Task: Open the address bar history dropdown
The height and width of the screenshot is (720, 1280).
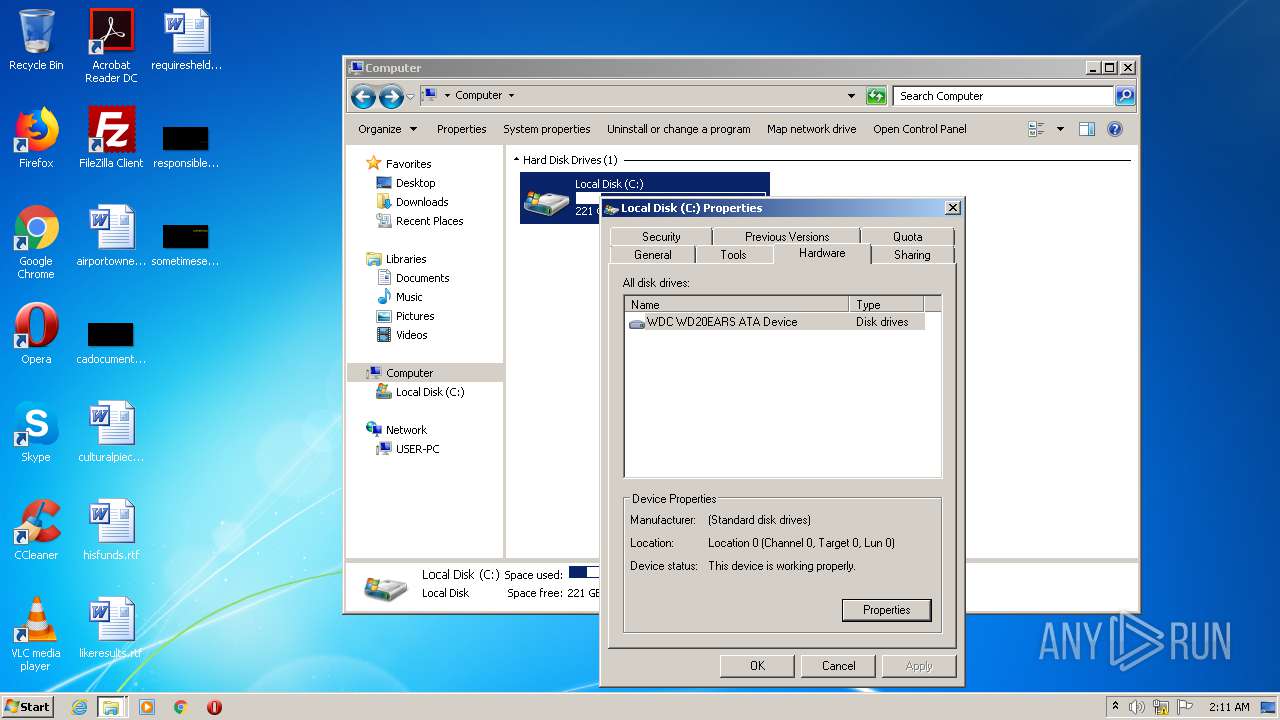Action: [851, 96]
